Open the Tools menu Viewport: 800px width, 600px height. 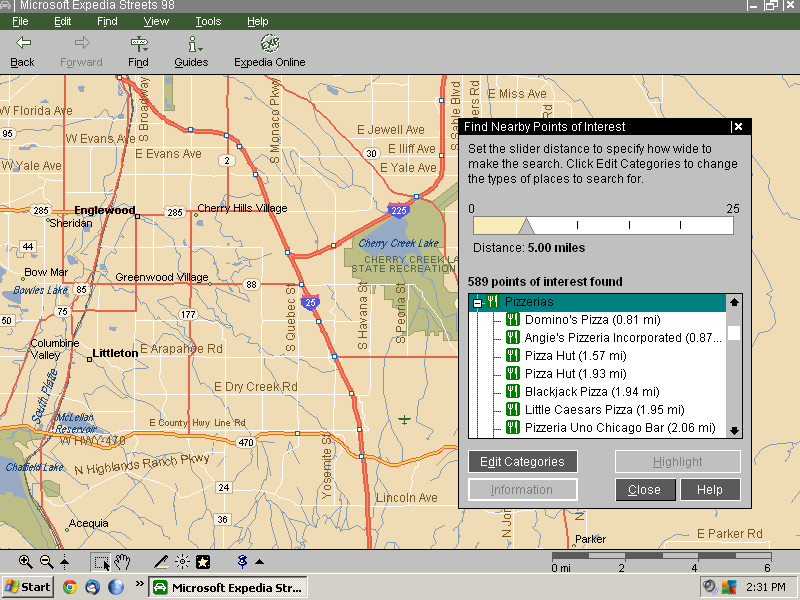pyautogui.click(x=208, y=21)
